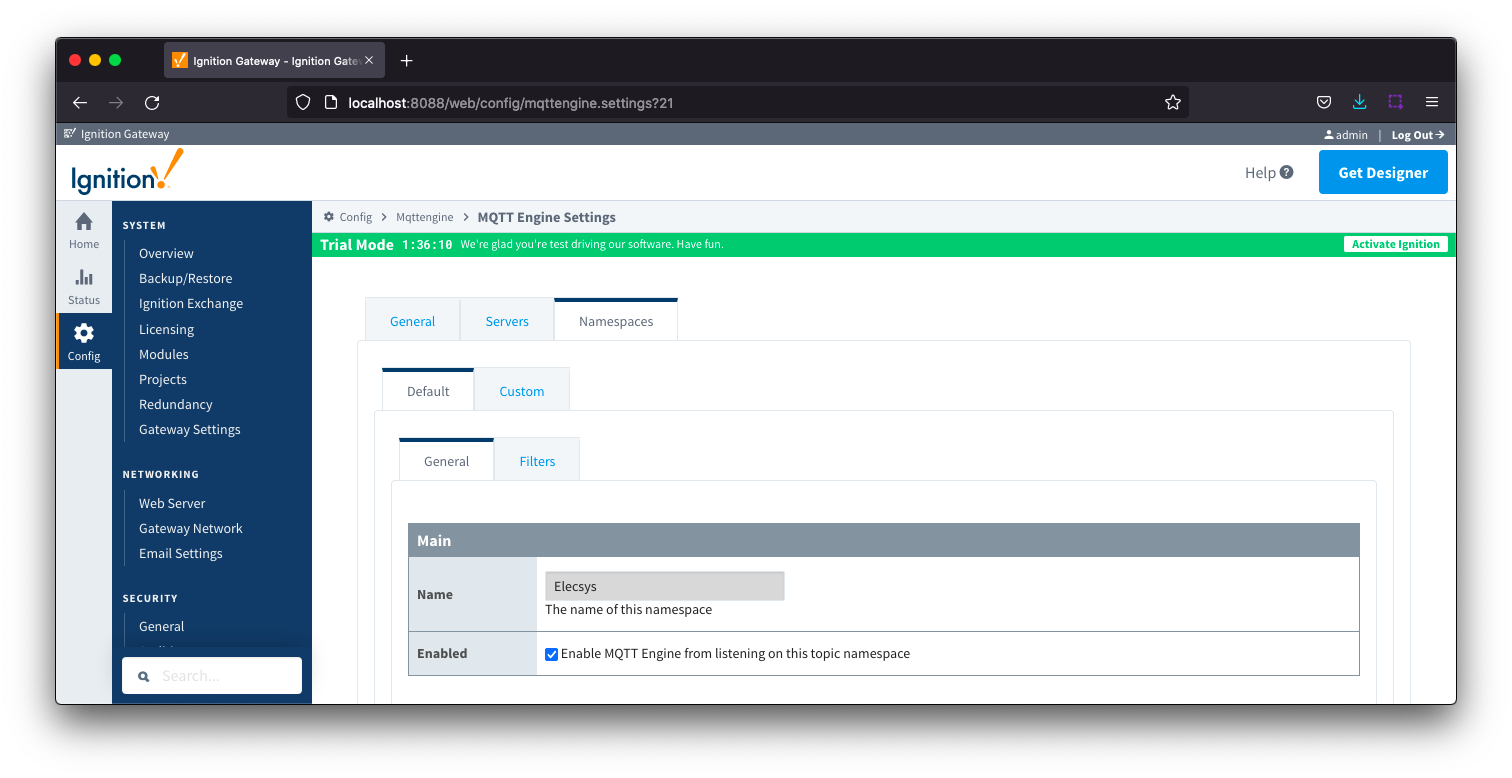Viewport: 1512px width, 778px height.
Task: Open Gateway Settings link
Action: pyautogui.click(x=190, y=429)
